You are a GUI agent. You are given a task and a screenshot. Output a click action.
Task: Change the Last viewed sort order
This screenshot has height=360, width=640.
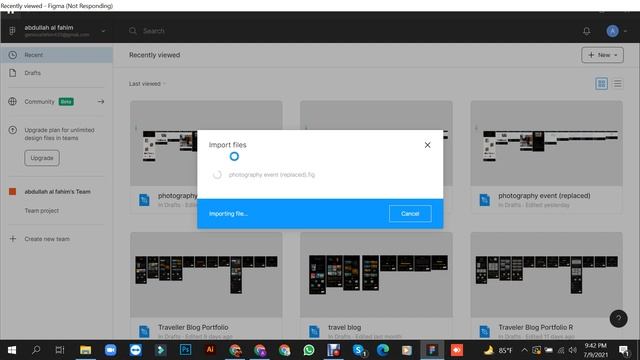coord(147,84)
